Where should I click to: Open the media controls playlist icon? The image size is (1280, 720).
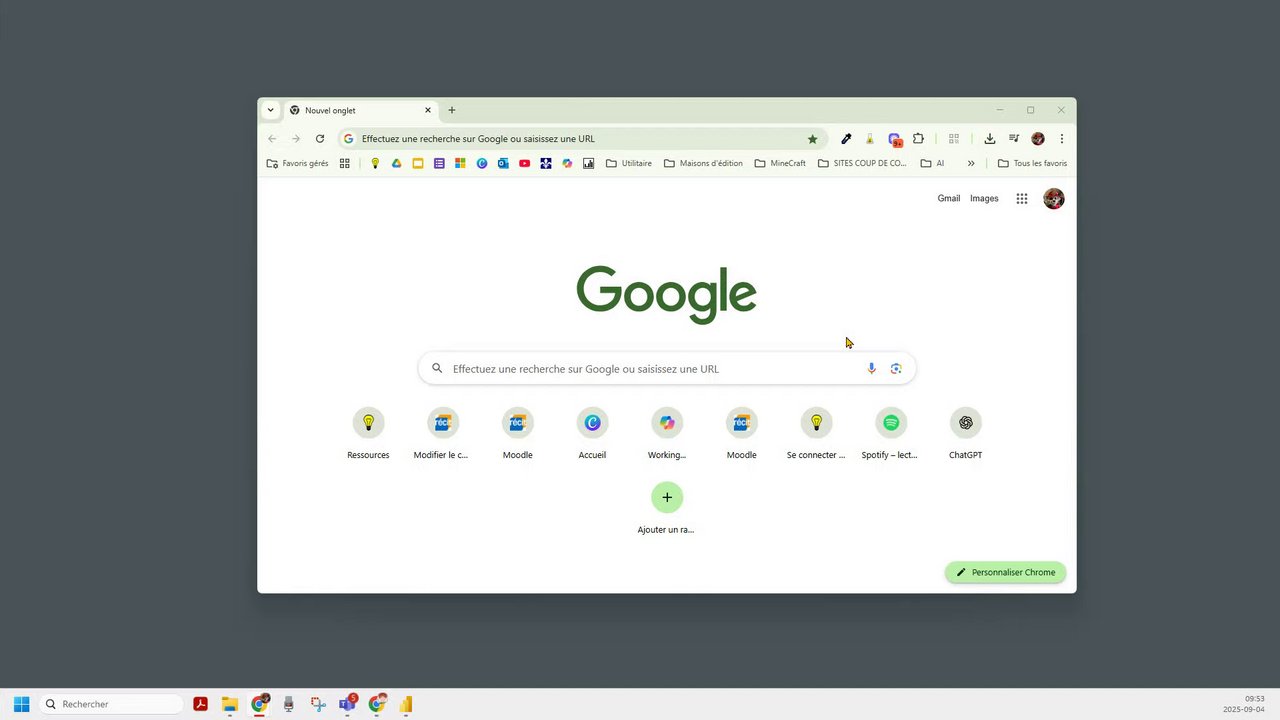1013,139
